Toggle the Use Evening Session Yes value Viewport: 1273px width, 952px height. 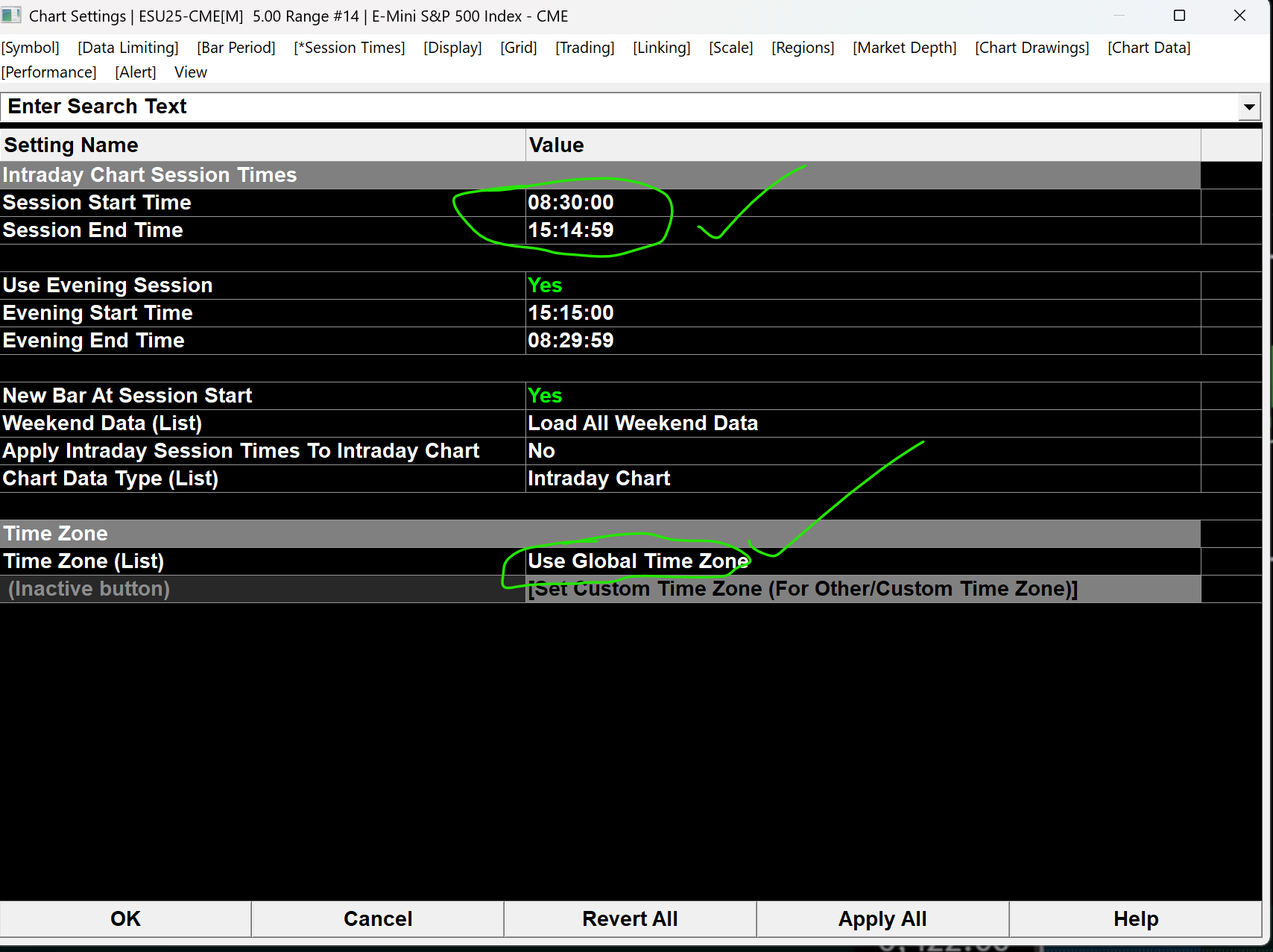pos(863,286)
